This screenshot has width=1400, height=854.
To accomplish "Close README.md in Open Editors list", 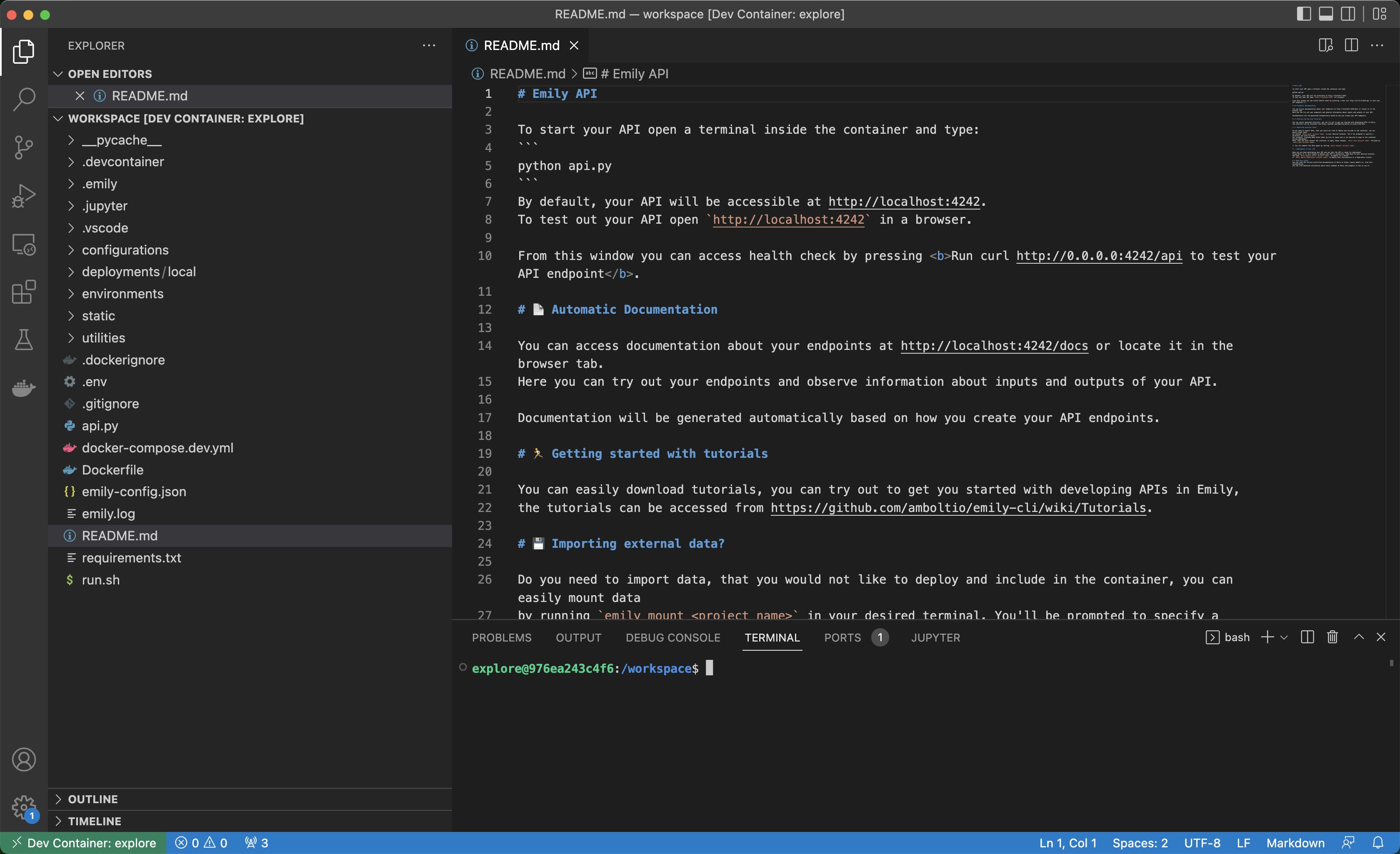I will coord(80,96).
